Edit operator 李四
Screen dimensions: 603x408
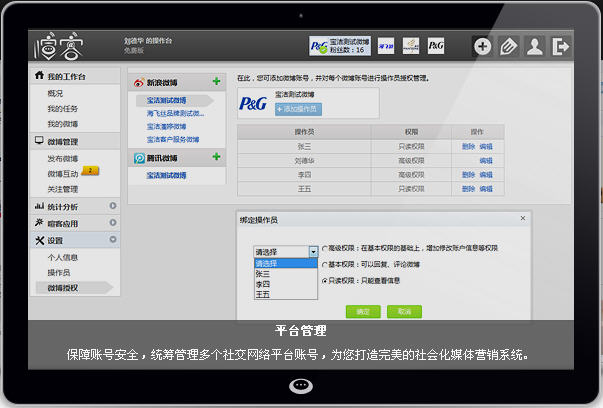tap(486, 175)
